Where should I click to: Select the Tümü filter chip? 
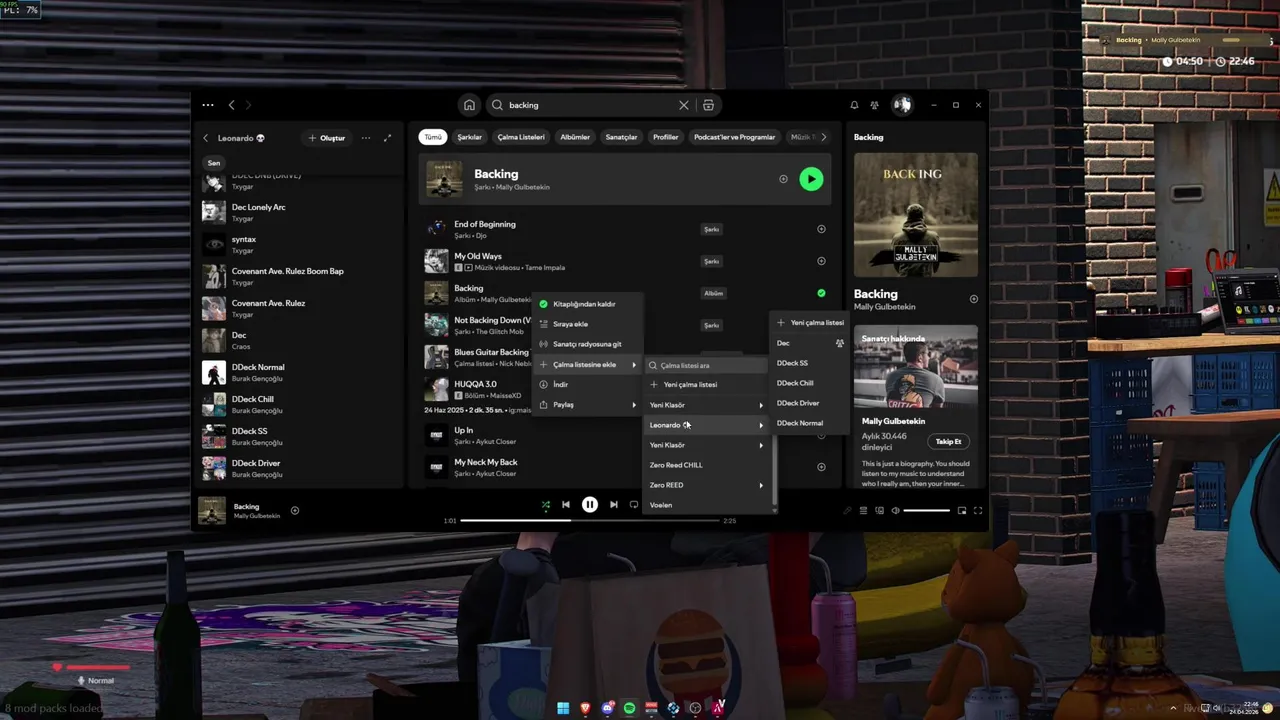point(432,137)
